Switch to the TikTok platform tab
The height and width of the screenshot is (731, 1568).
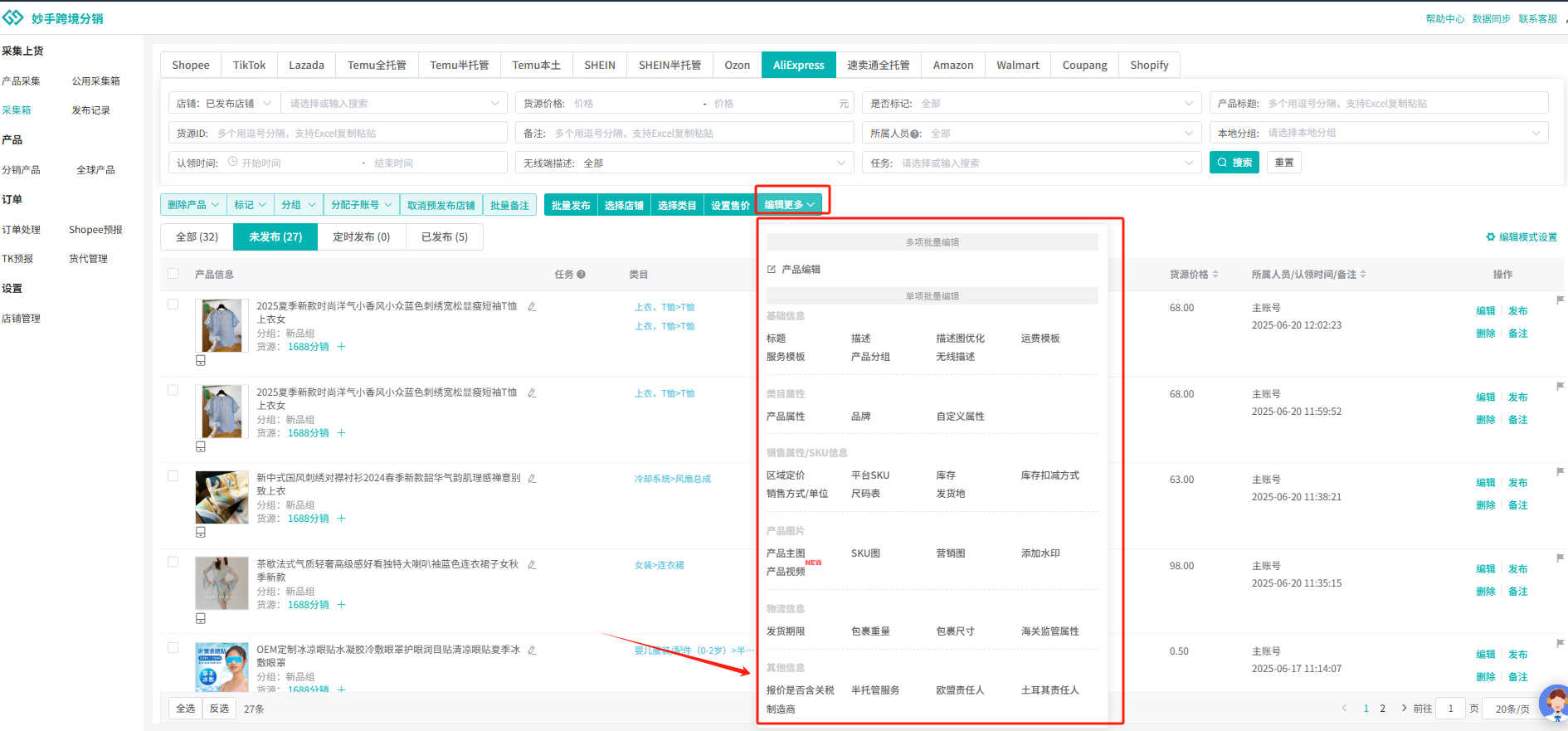pyautogui.click(x=249, y=66)
